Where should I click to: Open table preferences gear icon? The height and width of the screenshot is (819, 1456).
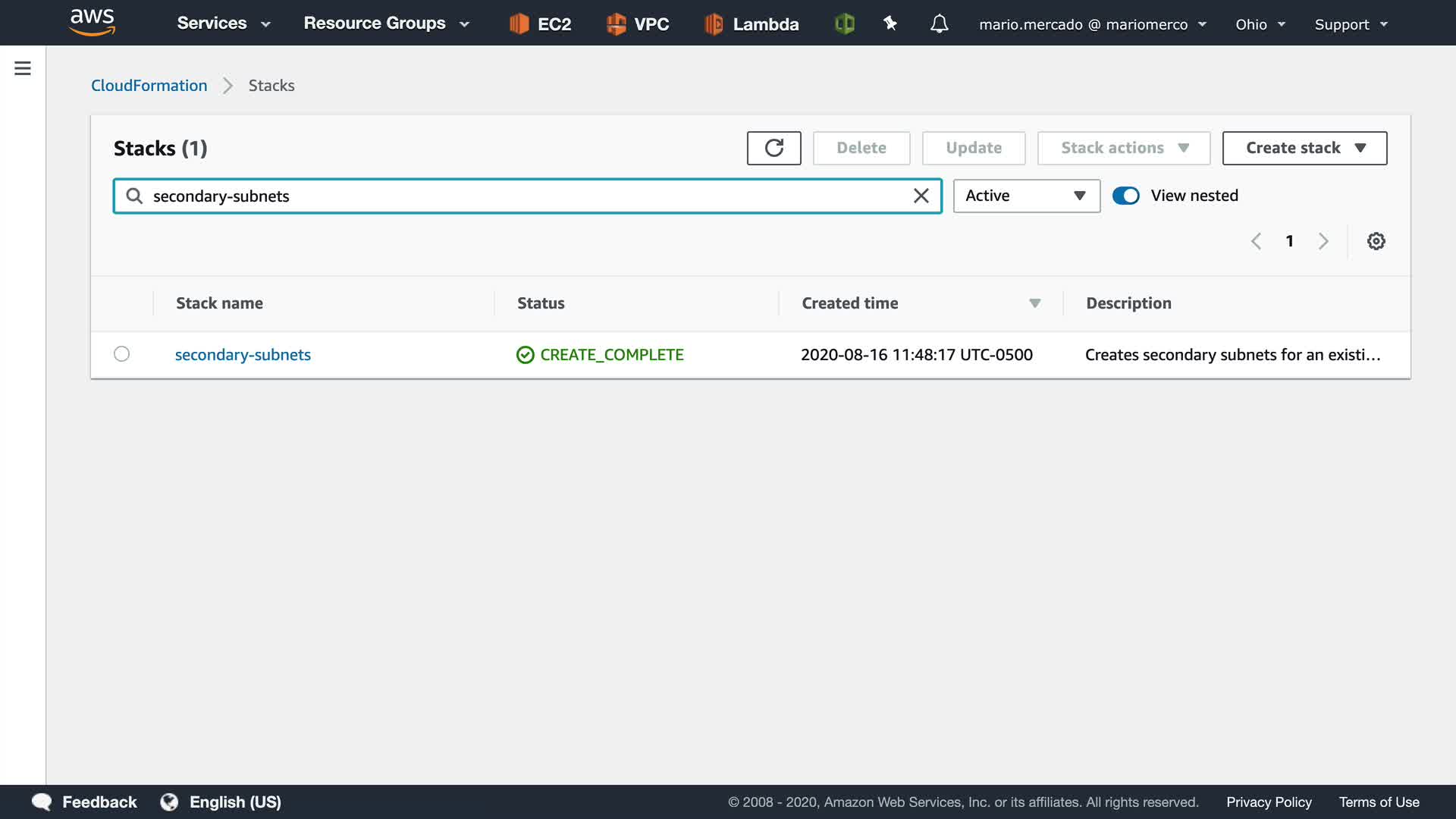[1376, 241]
